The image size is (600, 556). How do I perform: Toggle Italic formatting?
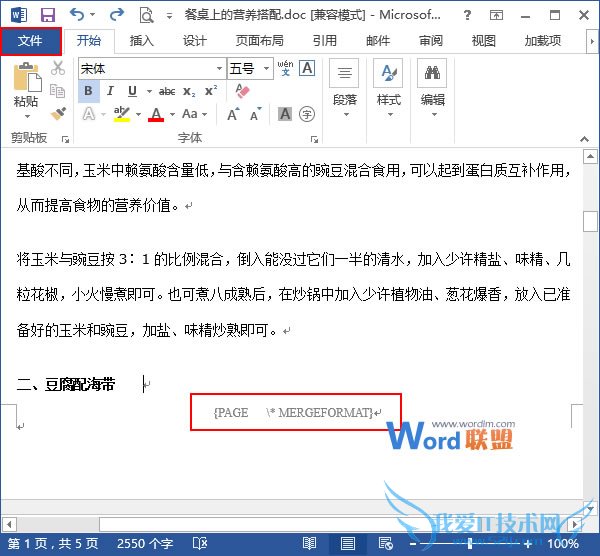110,91
